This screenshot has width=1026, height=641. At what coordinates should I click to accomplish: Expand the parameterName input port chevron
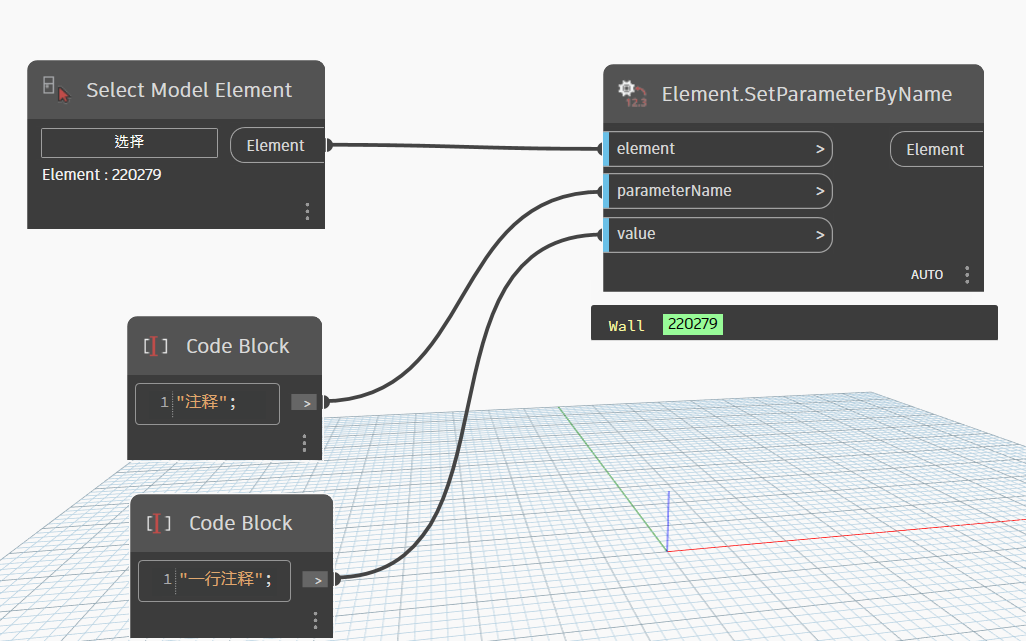(819, 191)
